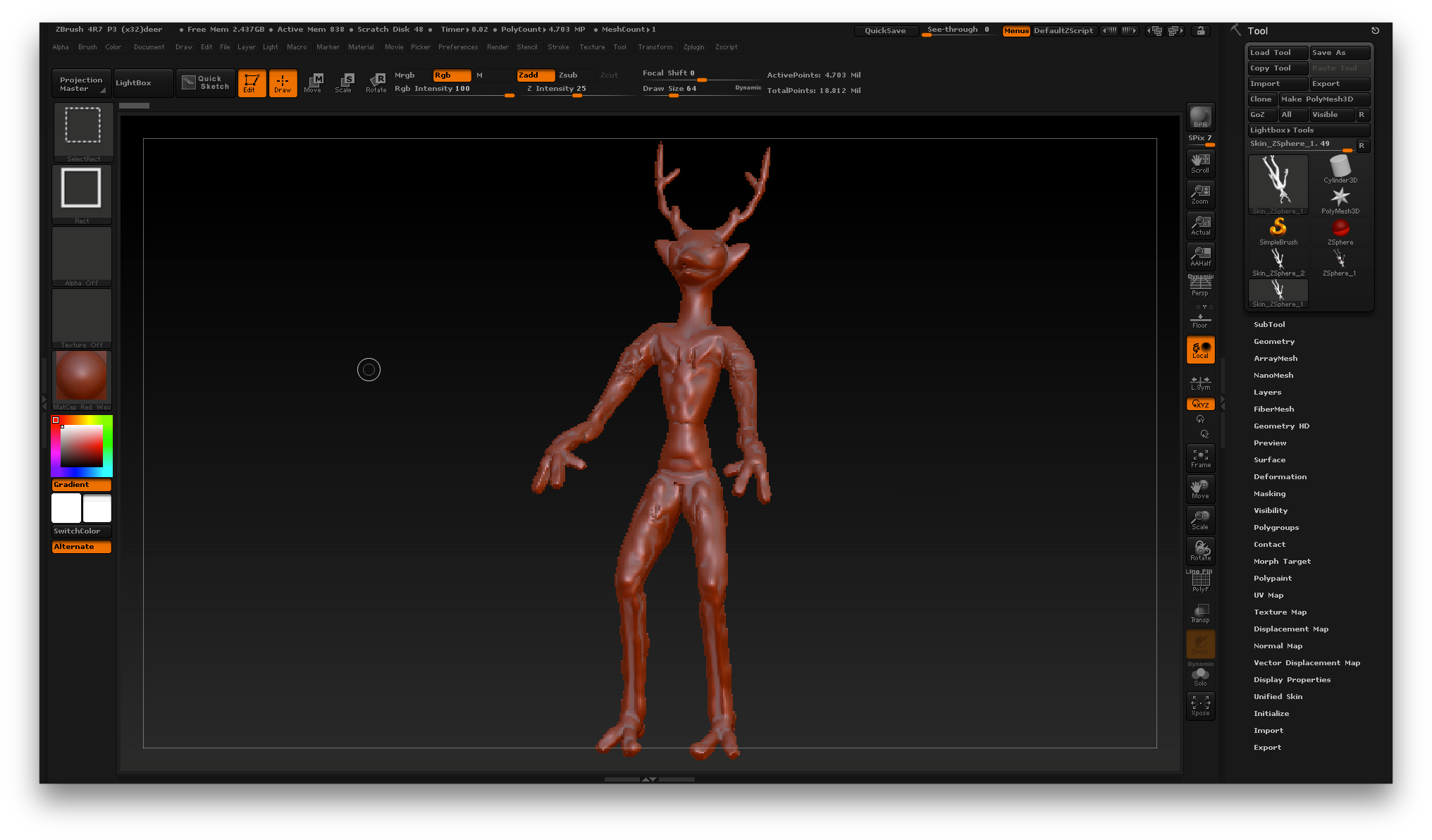Click the BPR render icon

(x=1200, y=117)
